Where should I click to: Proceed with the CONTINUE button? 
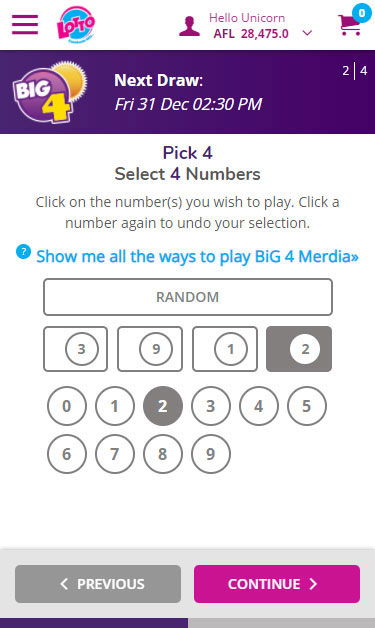[277, 584]
